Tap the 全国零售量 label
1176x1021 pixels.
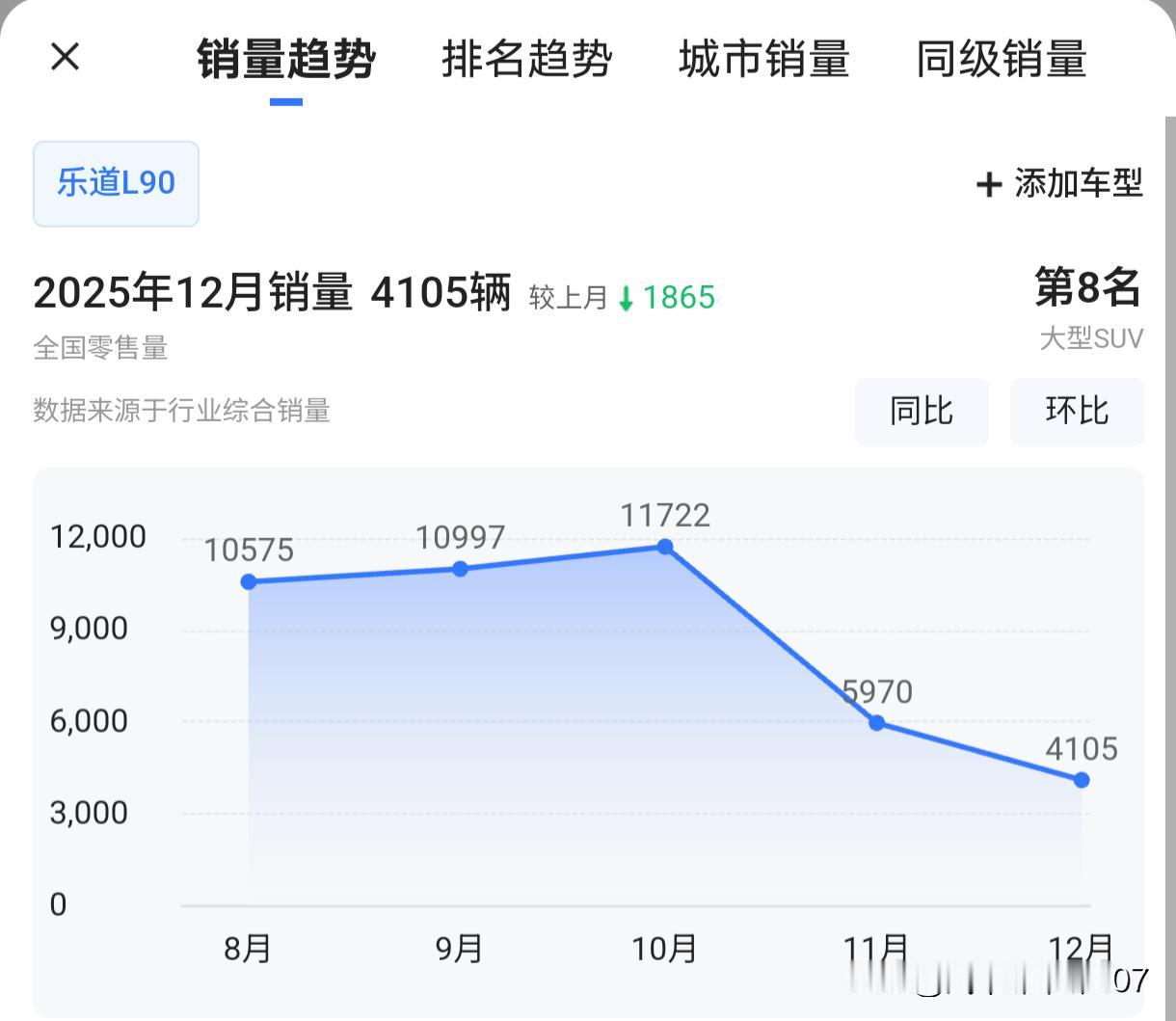coord(100,348)
